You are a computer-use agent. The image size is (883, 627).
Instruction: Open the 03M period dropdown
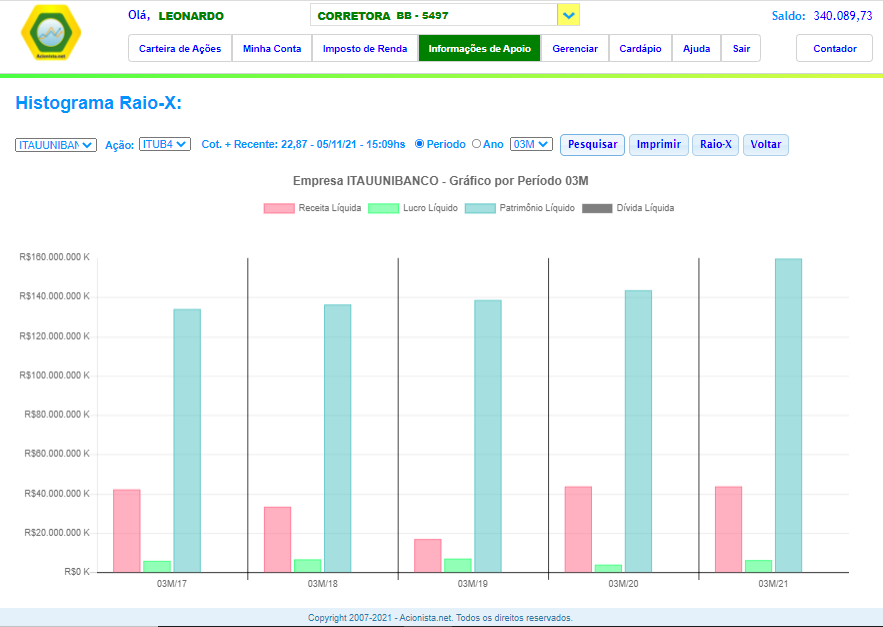pyautogui.click(x=531, y=144)
